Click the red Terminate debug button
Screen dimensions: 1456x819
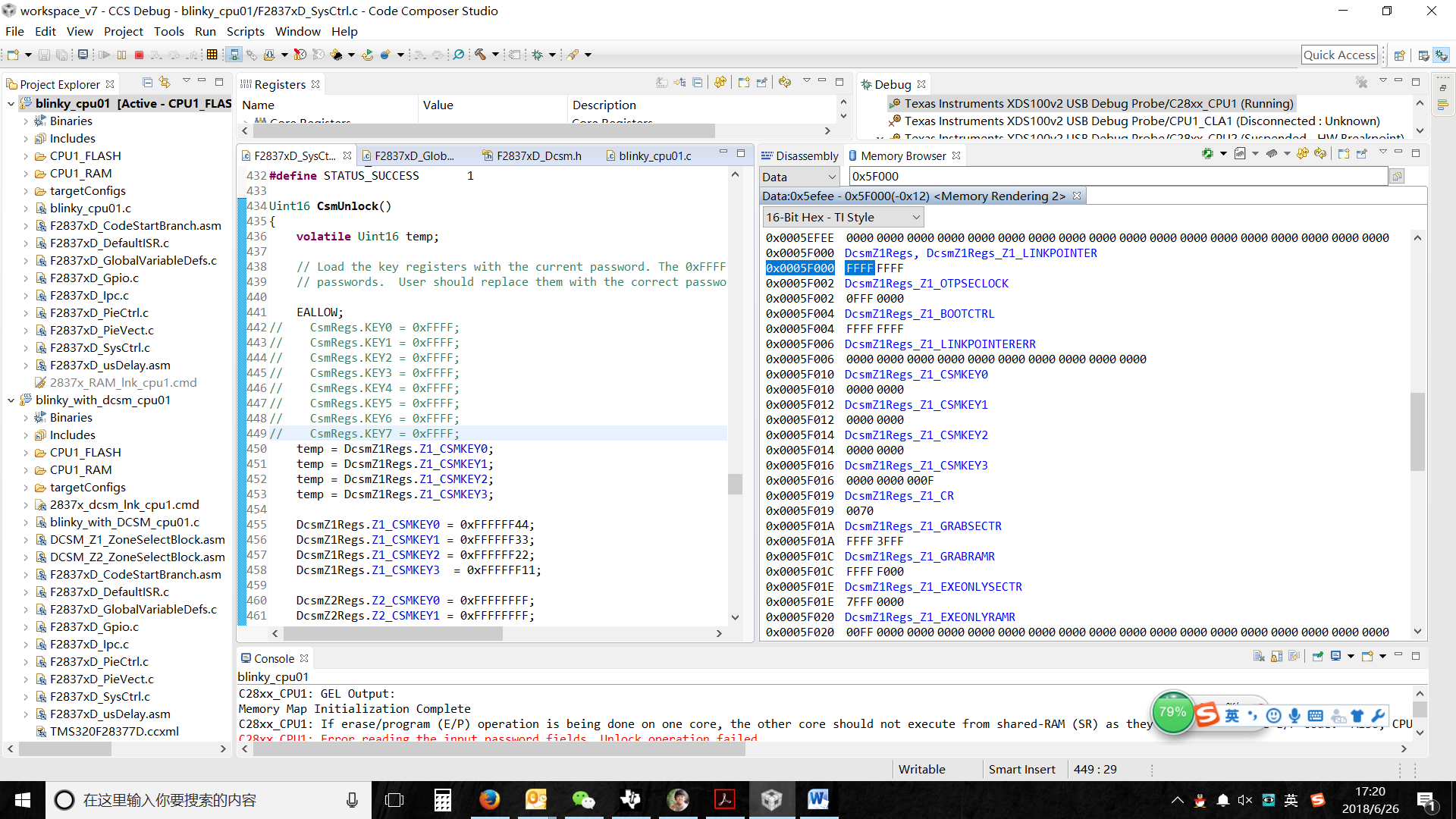point(139,55)
